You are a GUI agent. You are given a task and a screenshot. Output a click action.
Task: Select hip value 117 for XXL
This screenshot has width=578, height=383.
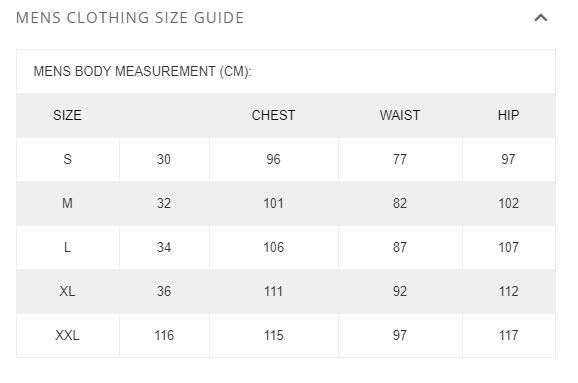click(508, 335)
